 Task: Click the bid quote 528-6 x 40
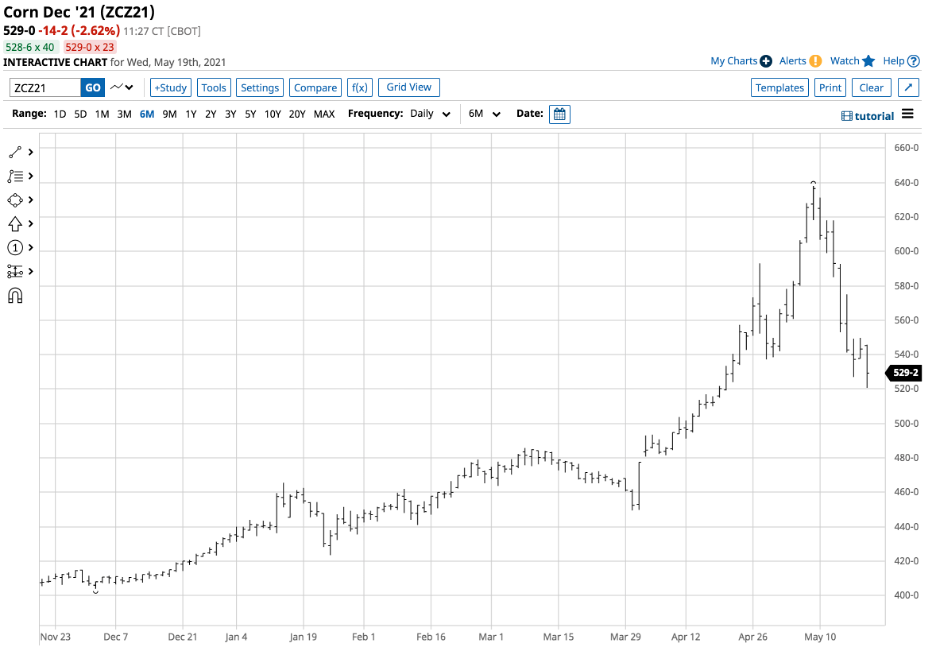(30, 47)
